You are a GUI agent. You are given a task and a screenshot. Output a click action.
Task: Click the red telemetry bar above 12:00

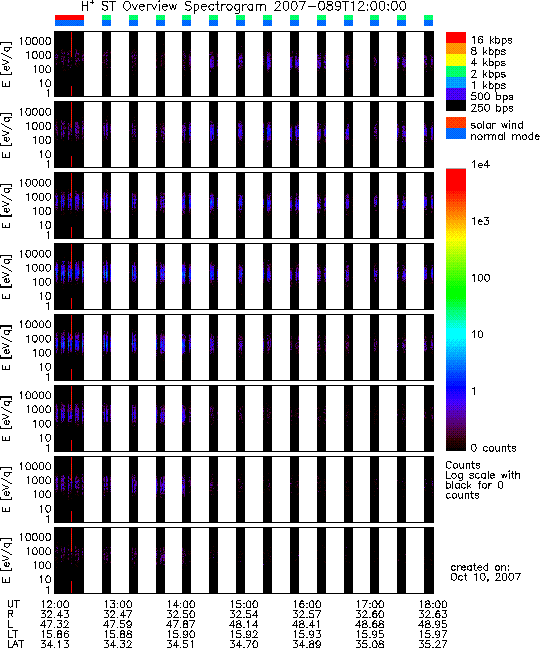click(x=69, y=17)
